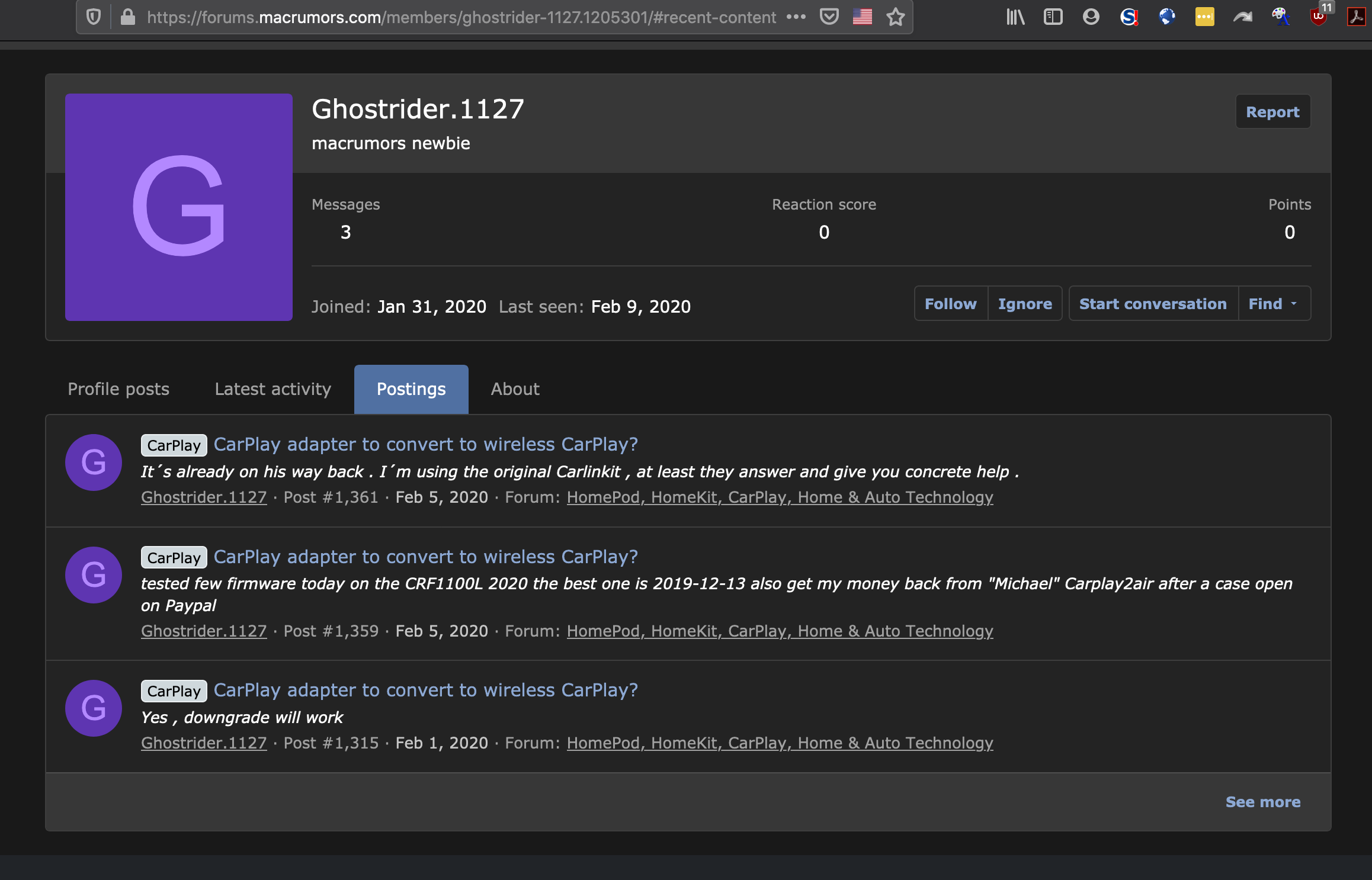Screen dimensions: 1372x880
Task: Open post #1,359 thread title link
Action: coord(425,557)
